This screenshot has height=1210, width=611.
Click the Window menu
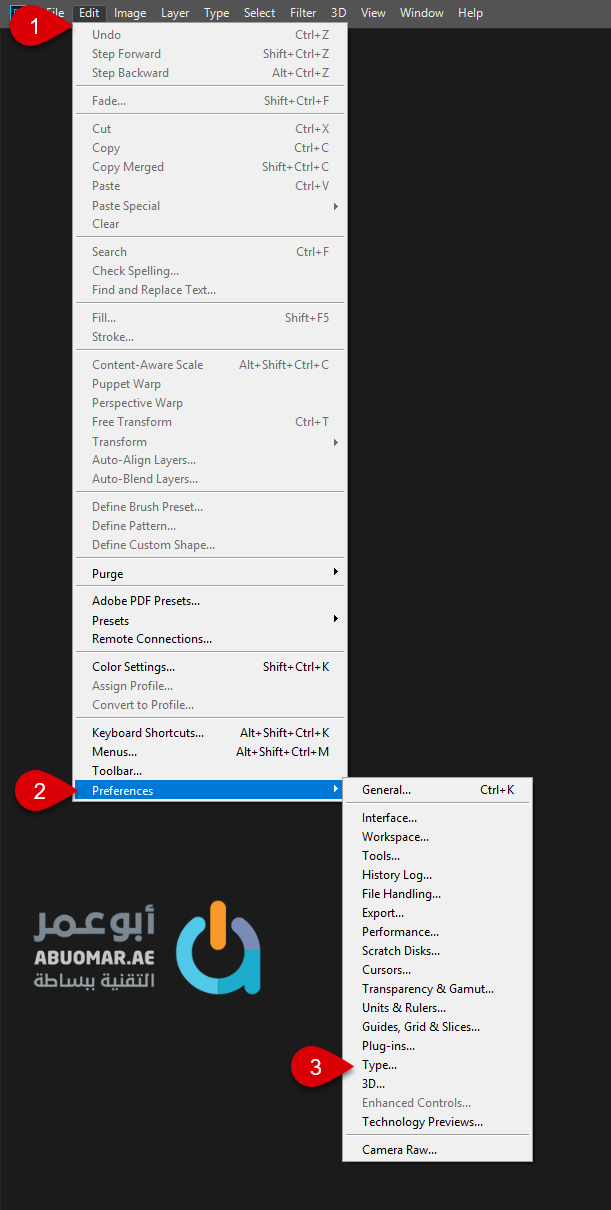point(423,13)
